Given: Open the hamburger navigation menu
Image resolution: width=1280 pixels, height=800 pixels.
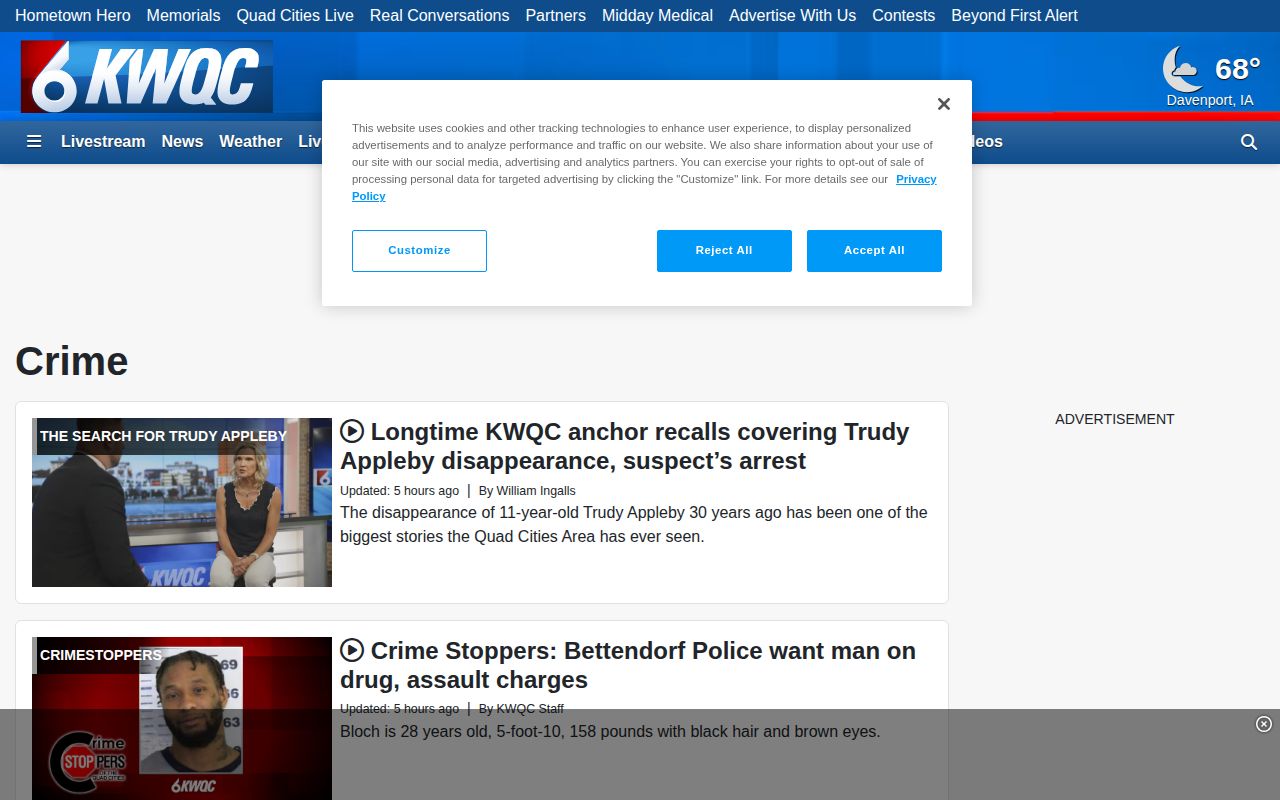Looking at the screenshot, I should coord(34,141).
